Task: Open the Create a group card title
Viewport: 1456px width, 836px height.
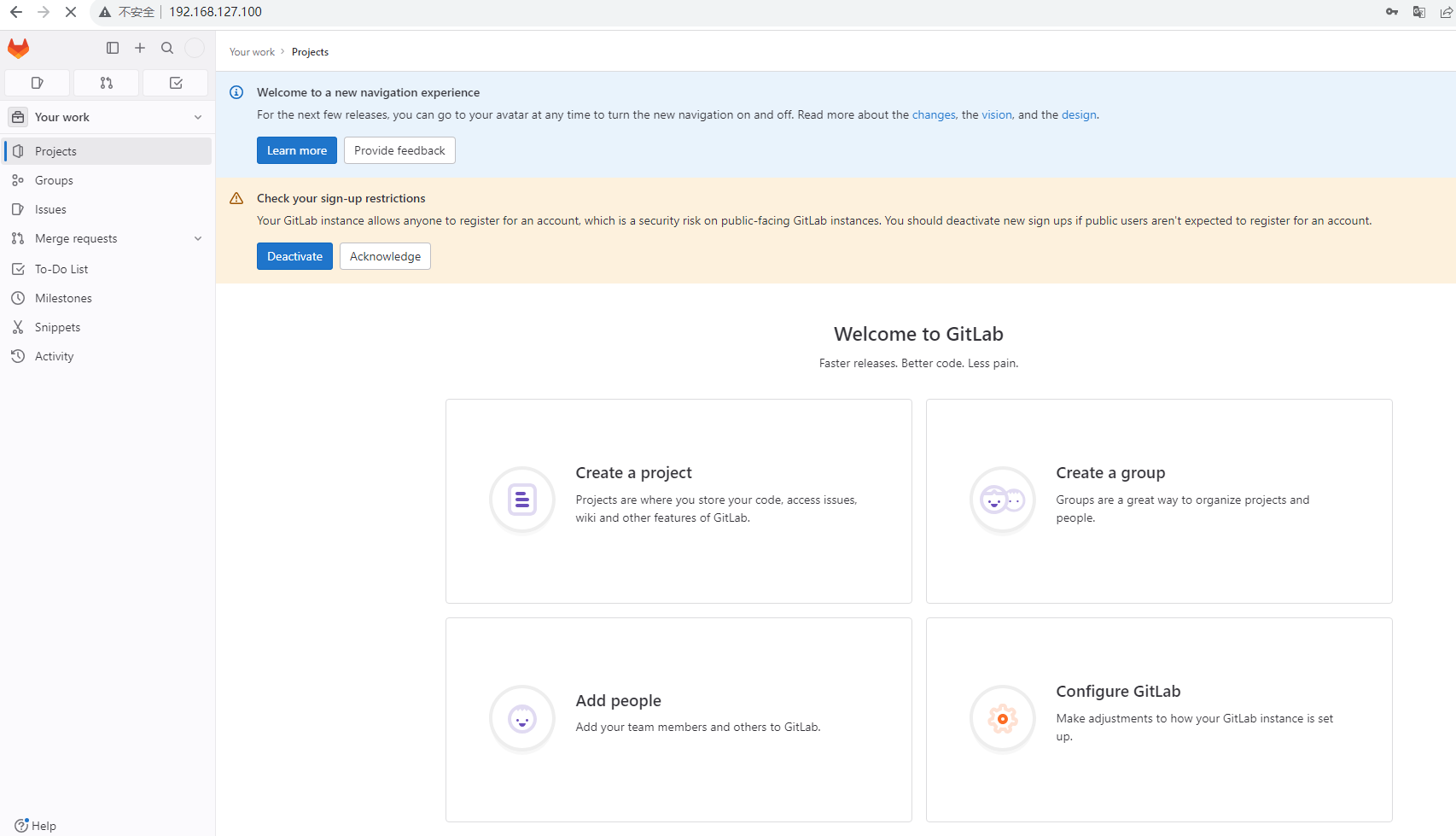Action: [x=1110, y=472]
